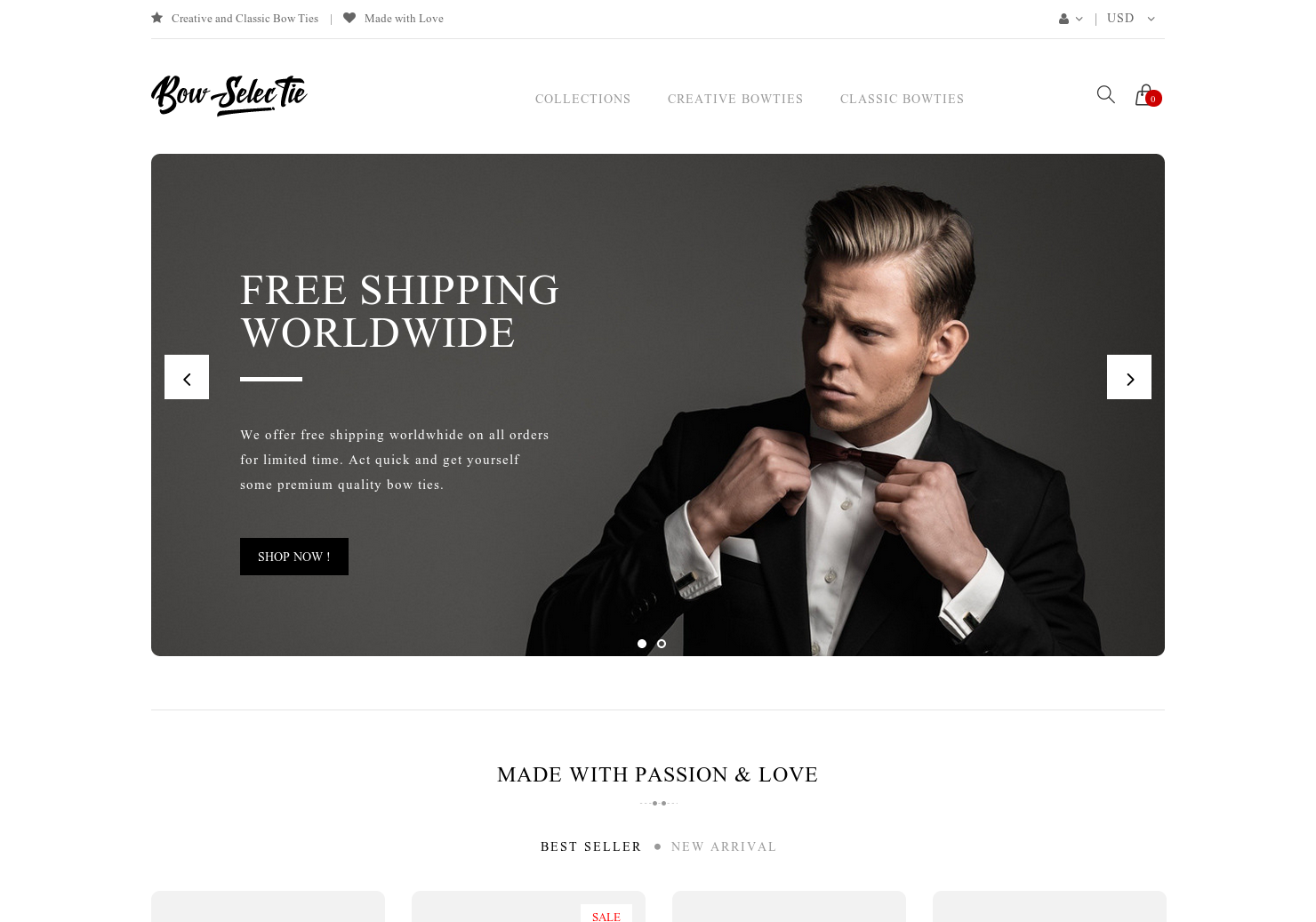The height and width of the screenshot is (922, 1316).
Task: Expand the account dropdown chevron
Action: point(1079,19)
